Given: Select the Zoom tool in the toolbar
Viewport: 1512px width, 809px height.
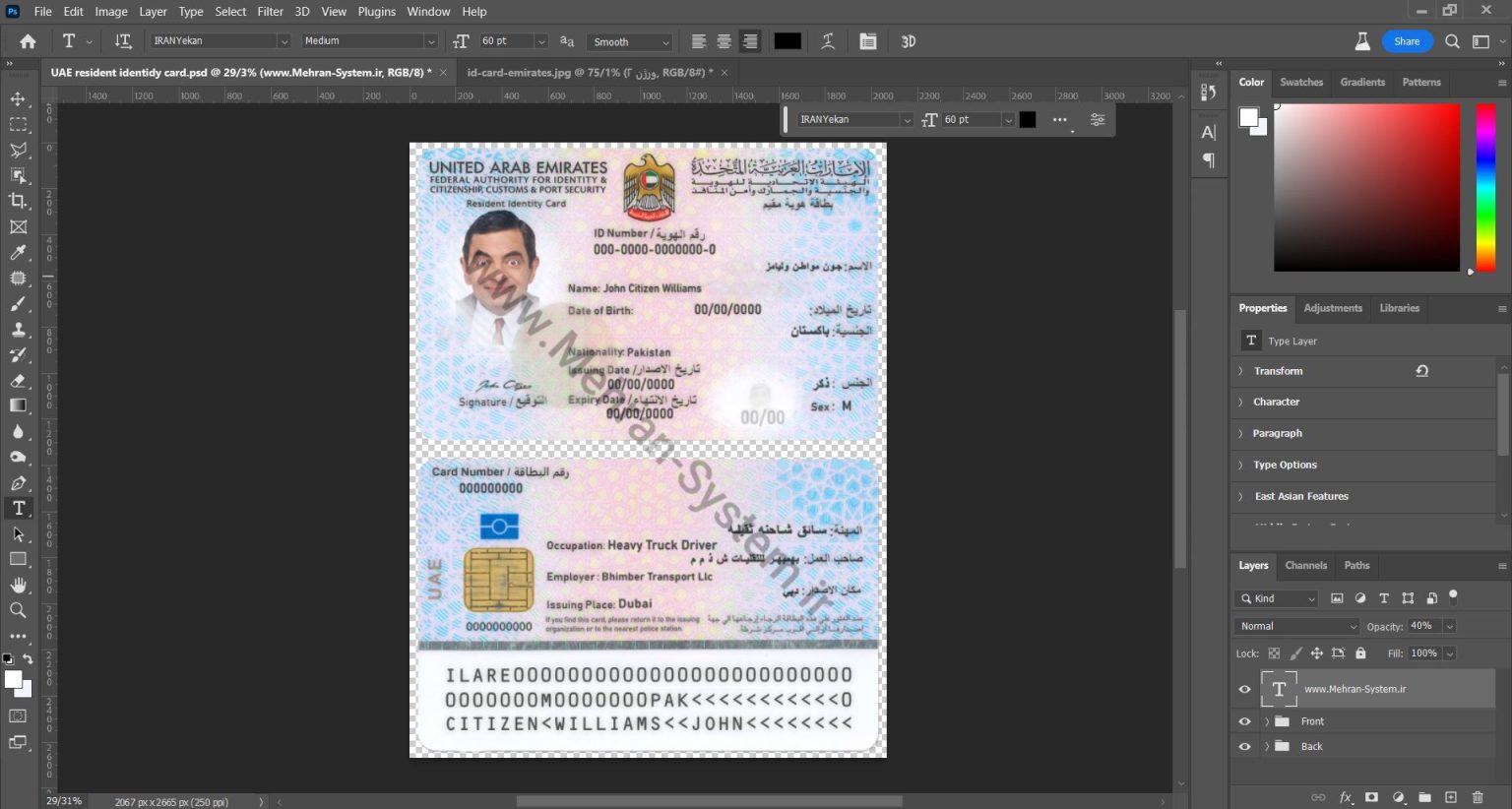Looking at the screenshot, I should coord(18,610).
